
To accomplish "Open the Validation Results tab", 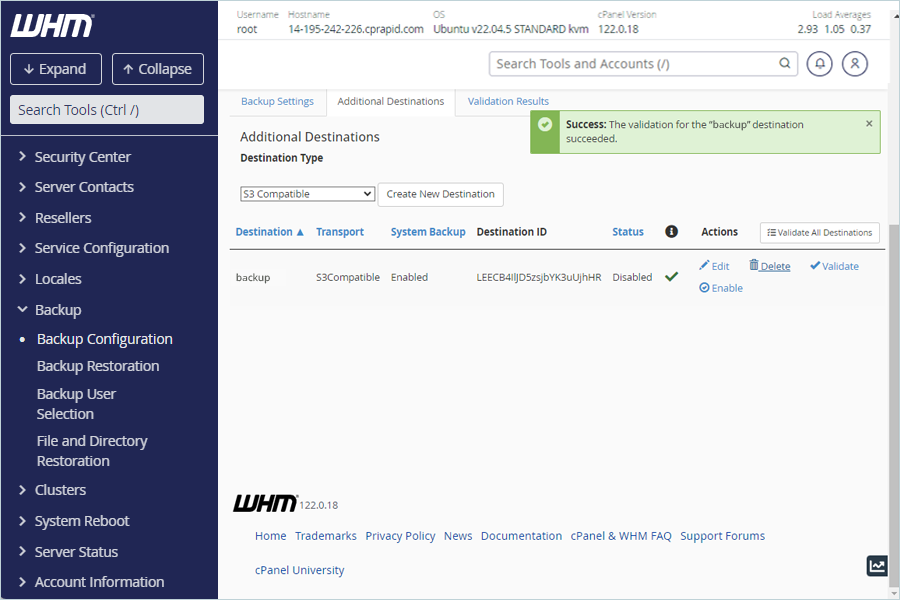I will tap(508, 101).
